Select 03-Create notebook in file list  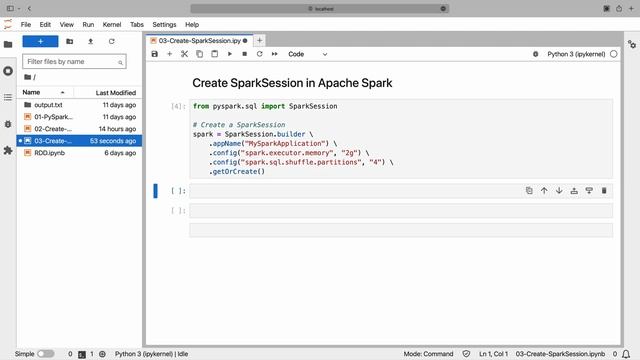click(79, 141)
